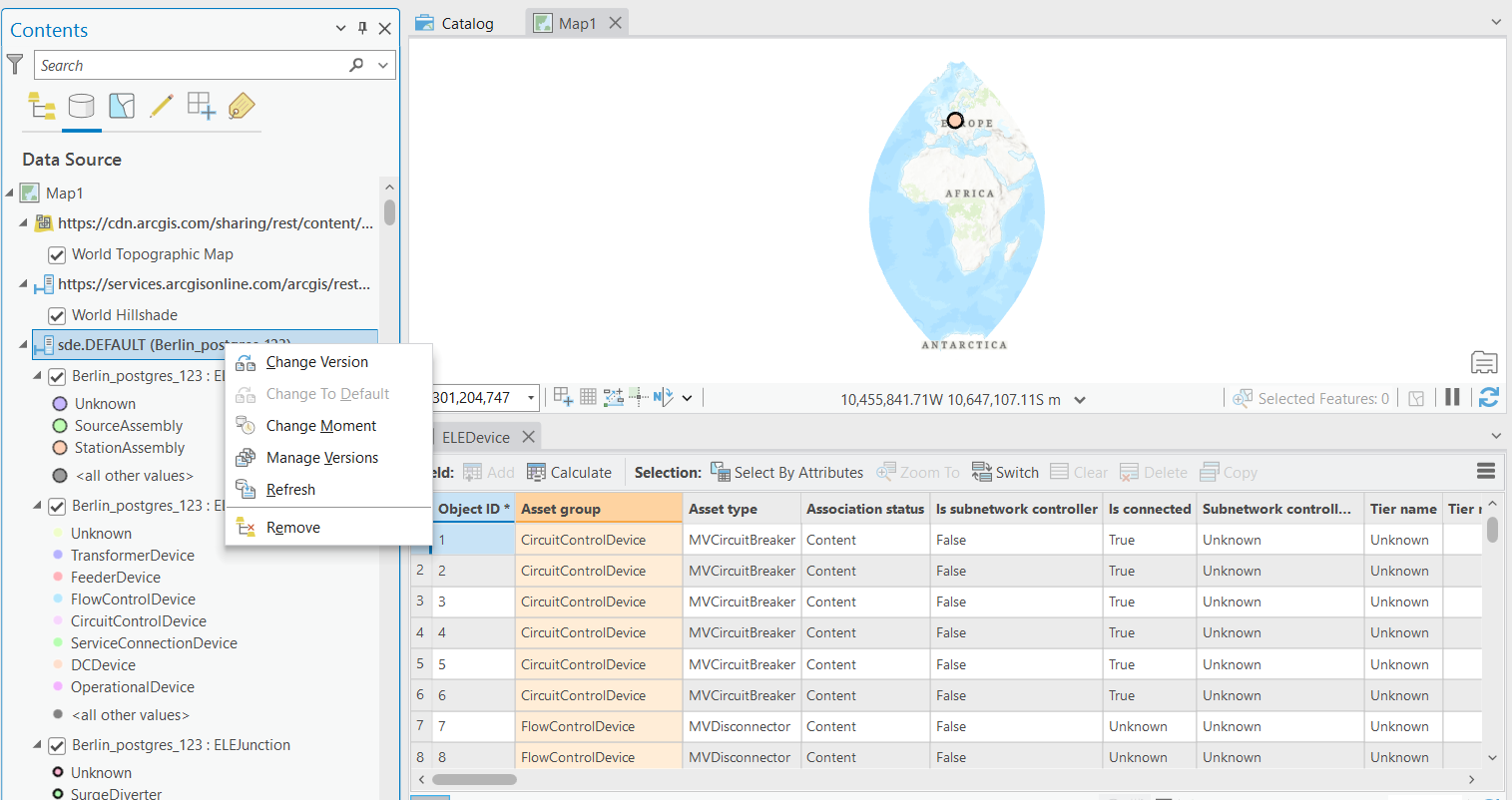The width and height of the screenshot is (1512, 800).
Task: Collapse the sde.DEFAULT data source node
Action: (x=23, y=345)
